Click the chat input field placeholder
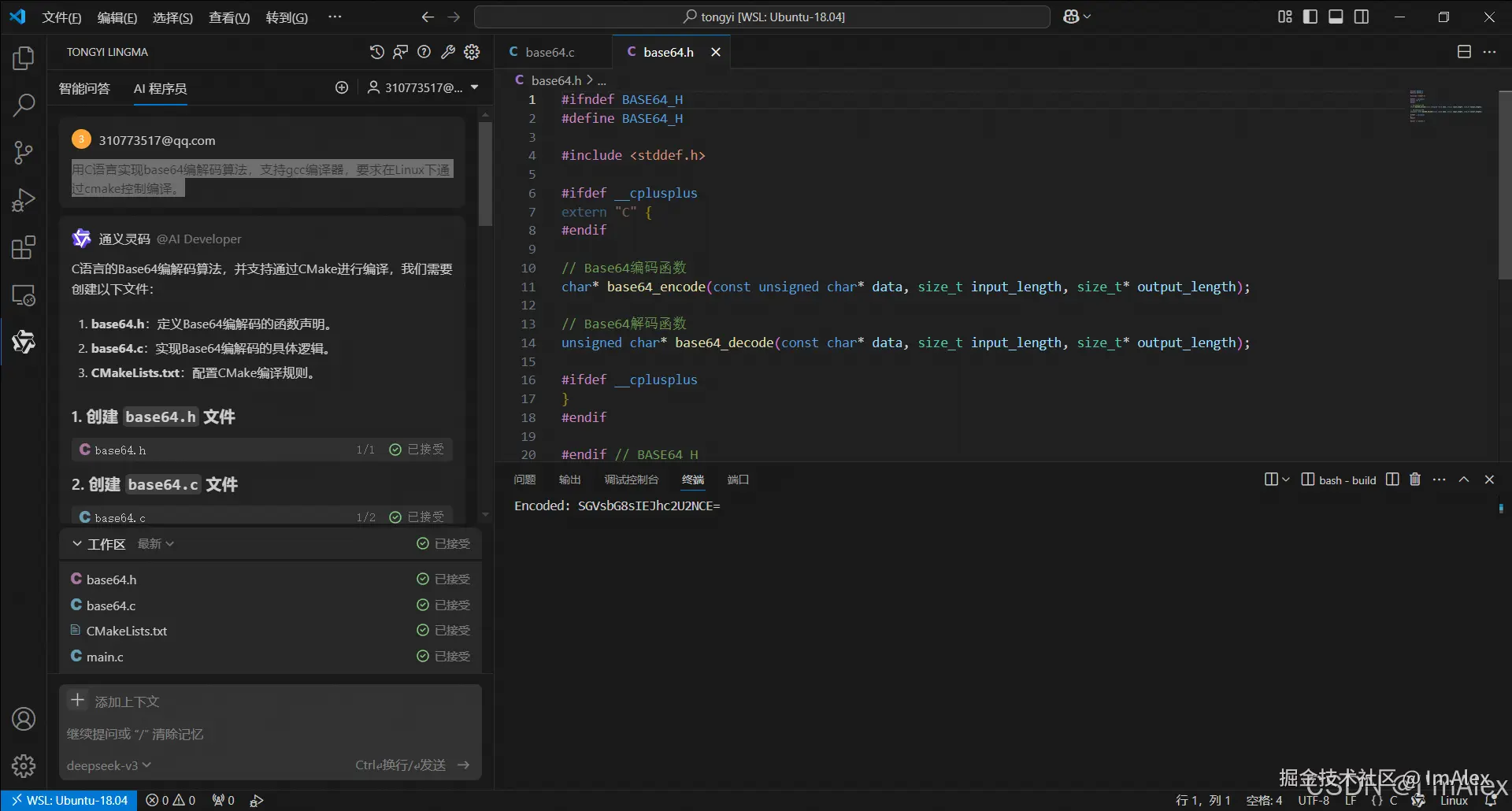 [236, 734]
